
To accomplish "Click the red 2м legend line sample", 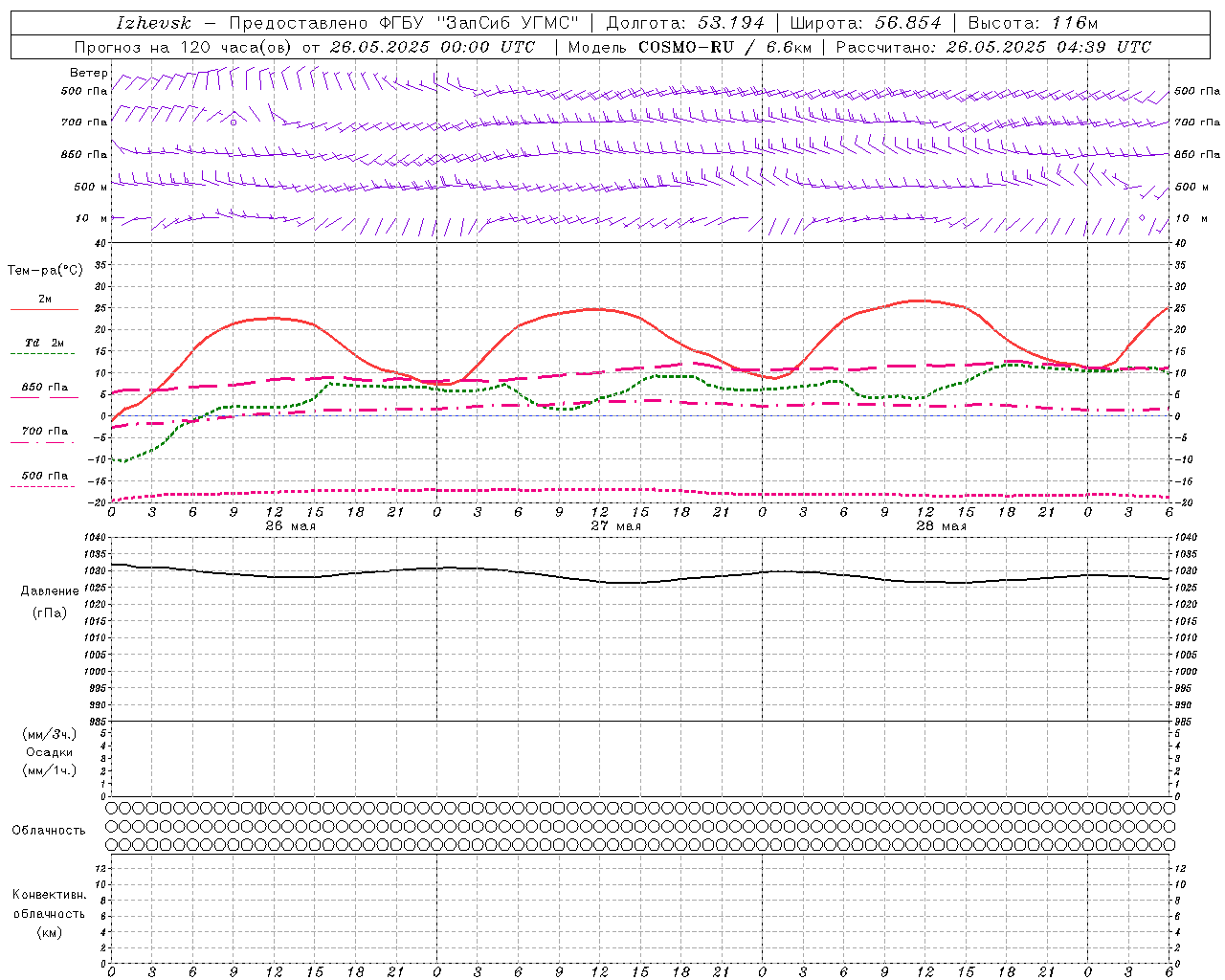I will [44, 309].
